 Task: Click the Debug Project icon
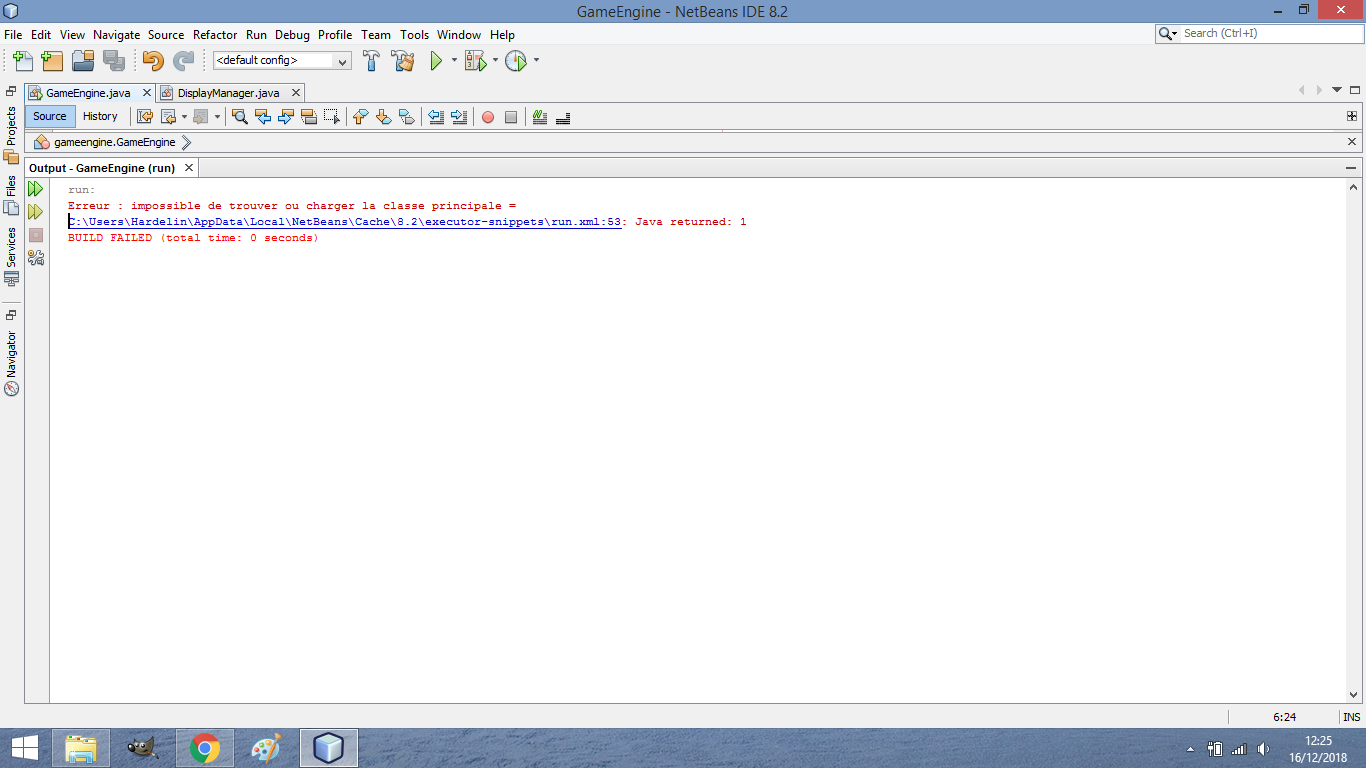475,61
